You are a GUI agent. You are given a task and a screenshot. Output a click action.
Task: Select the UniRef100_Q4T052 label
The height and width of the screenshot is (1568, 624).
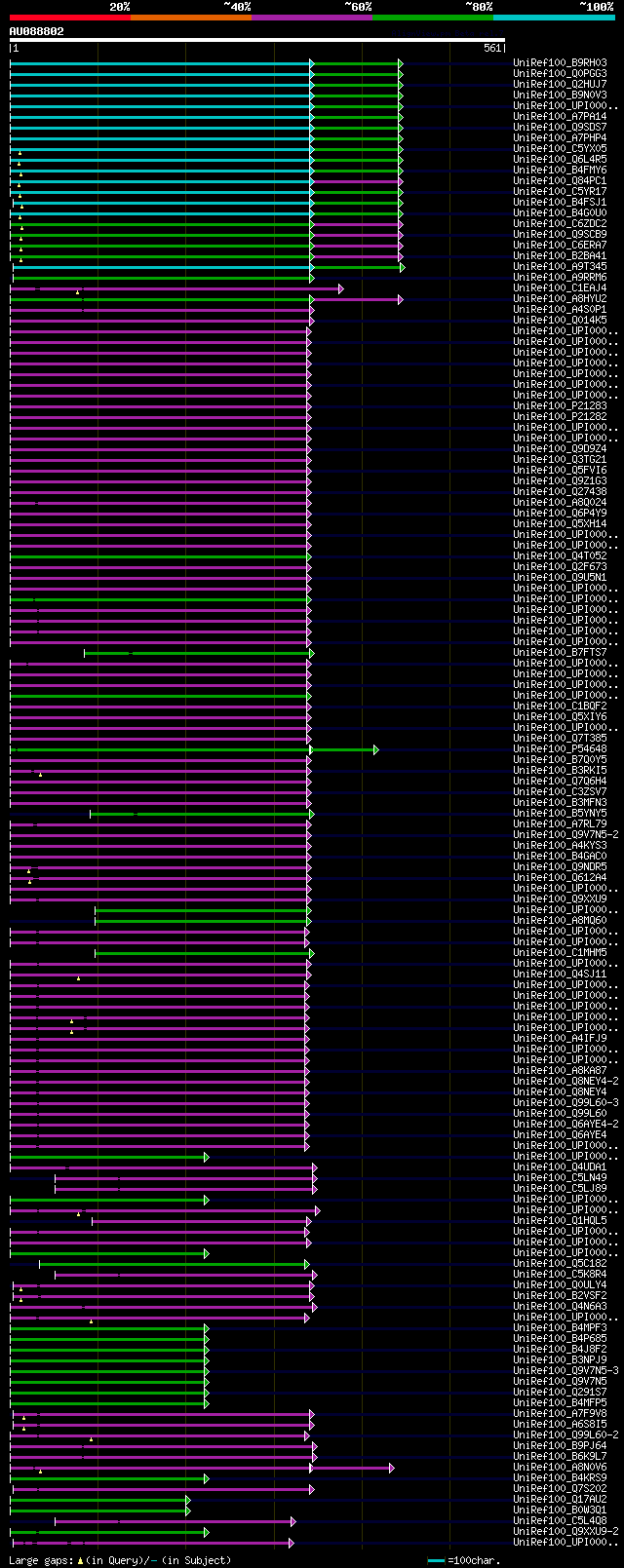click(561, 555)
